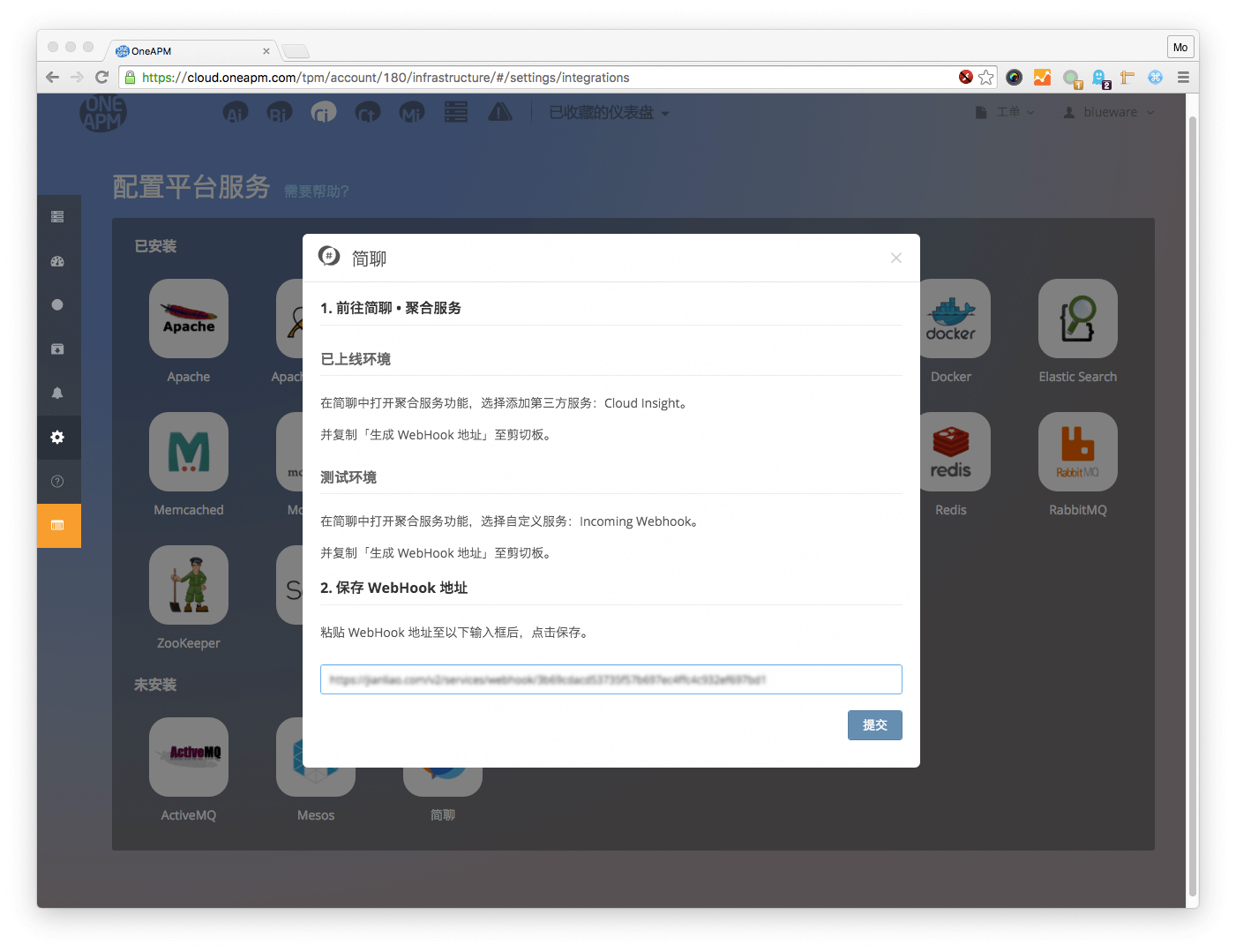
Task: Open the Bi product icon
Action: 280,113
